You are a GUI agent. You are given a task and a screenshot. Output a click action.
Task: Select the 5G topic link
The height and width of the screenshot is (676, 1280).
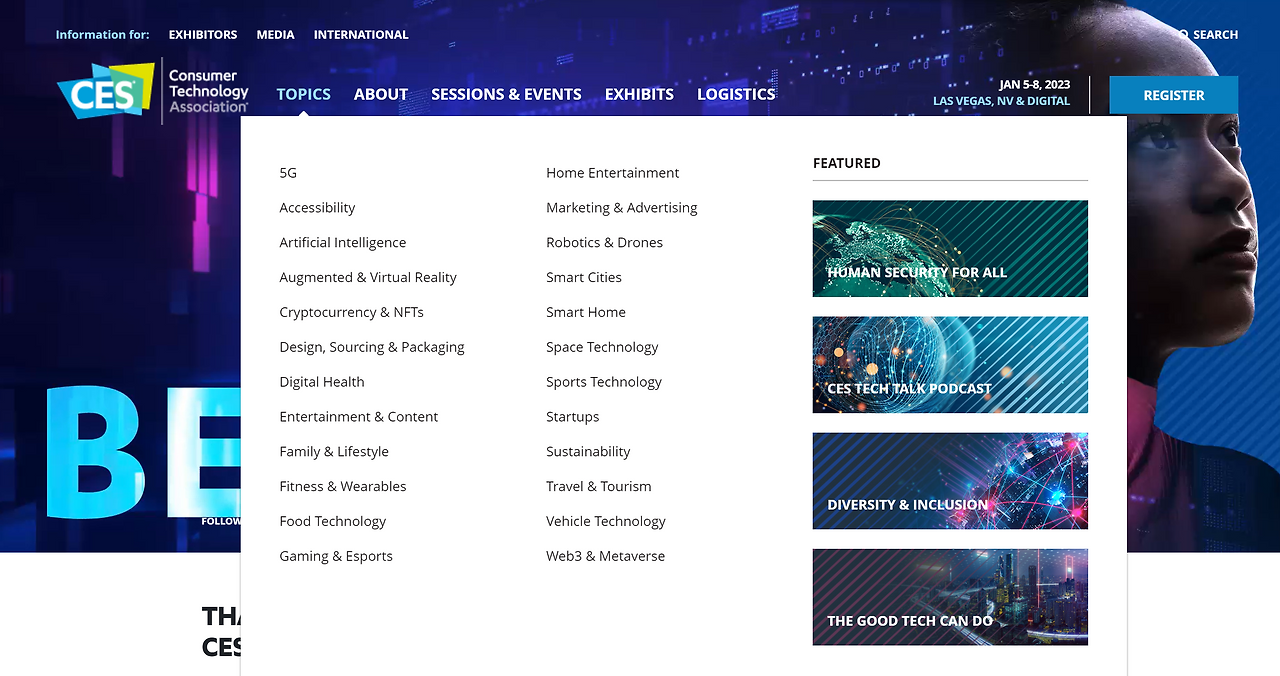click(288, 172)
